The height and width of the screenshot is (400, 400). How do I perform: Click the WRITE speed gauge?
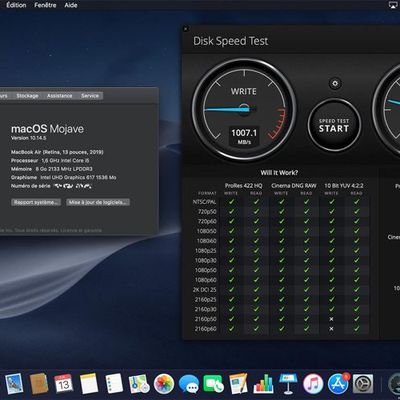coord(244,109)
